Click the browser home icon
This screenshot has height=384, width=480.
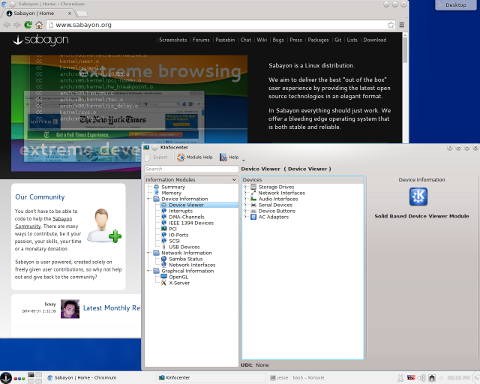point(39,25)
